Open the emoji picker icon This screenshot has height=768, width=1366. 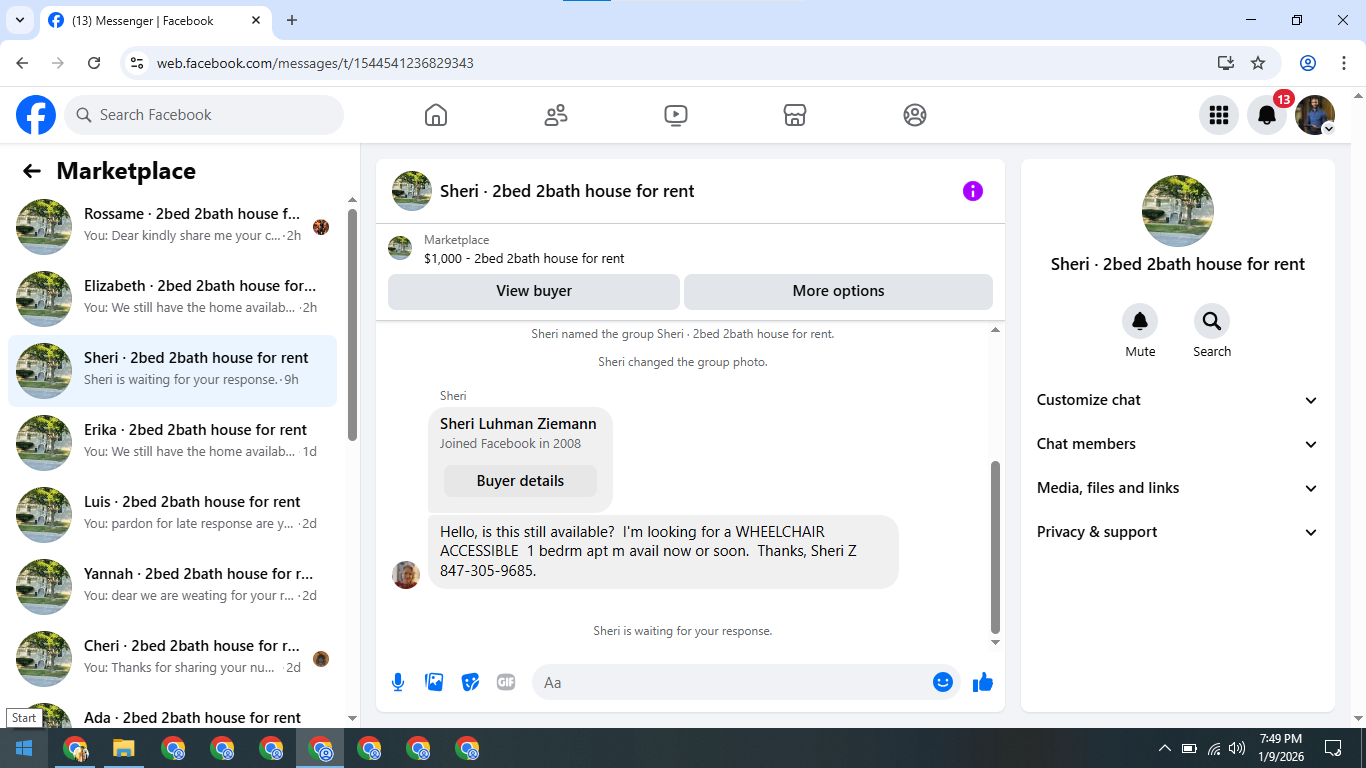[x=943, y=682]
